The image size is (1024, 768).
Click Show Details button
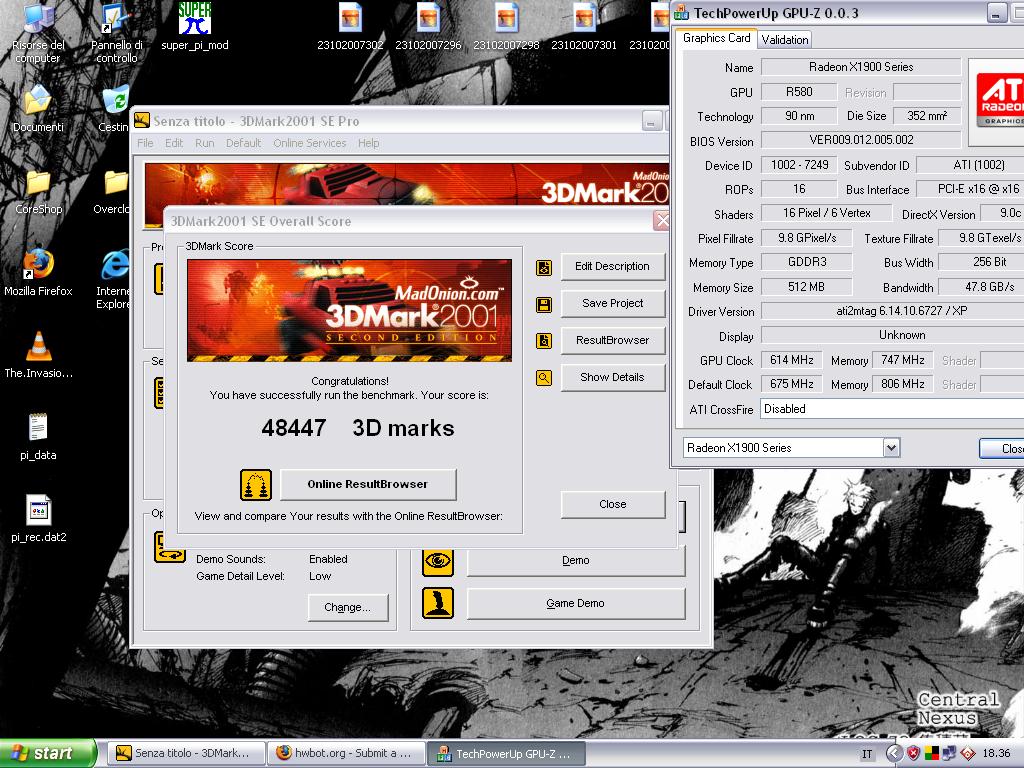click(613, 377)
